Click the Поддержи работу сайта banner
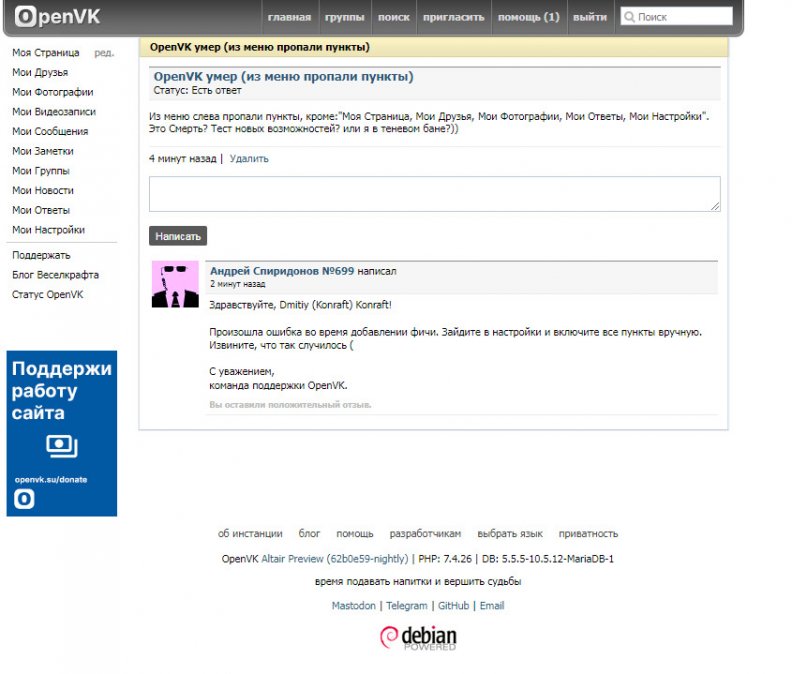Screen dimensions: 807x674 click(62, 433)
